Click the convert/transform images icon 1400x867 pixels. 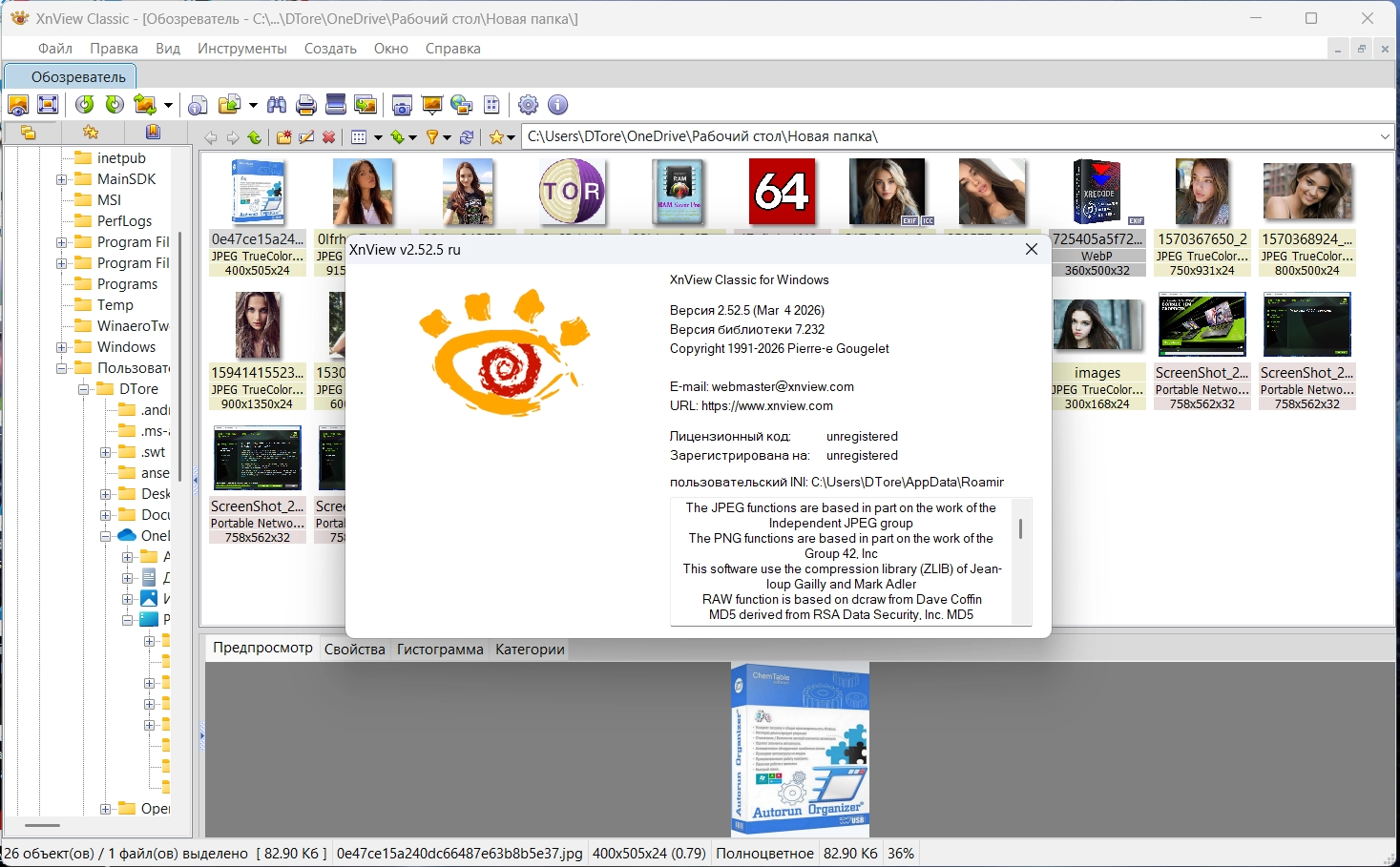pyautogui.click(x=145, y=105)
